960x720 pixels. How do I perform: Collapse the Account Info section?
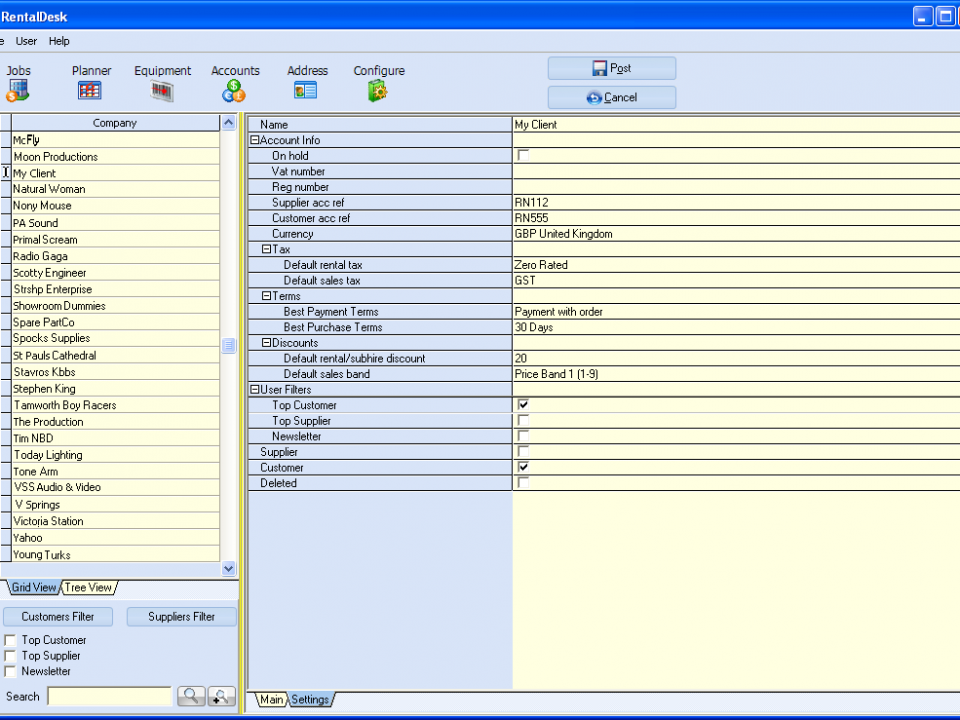coord(255,141)
